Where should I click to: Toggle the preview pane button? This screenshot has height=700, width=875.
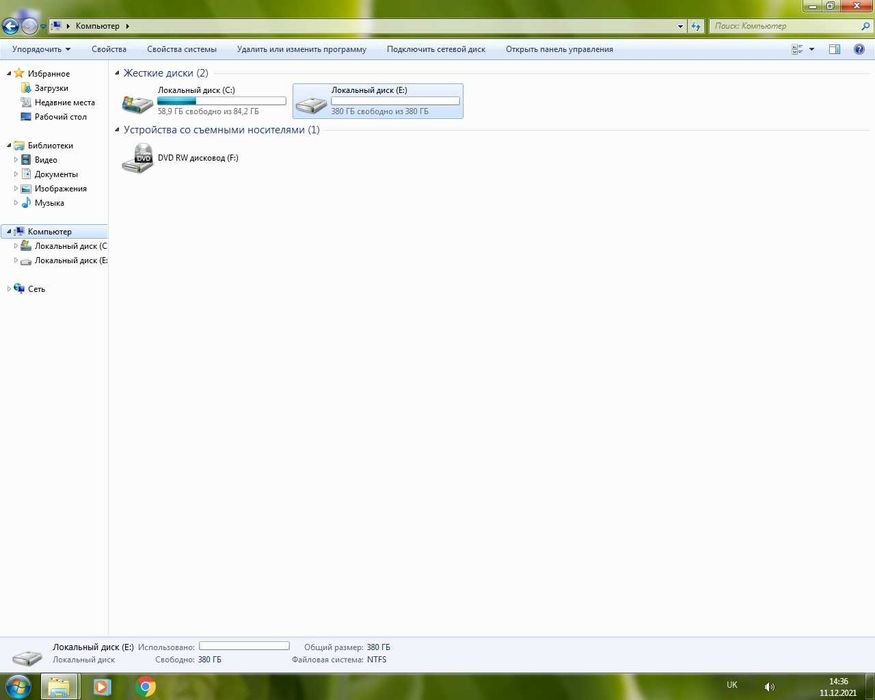834,49
